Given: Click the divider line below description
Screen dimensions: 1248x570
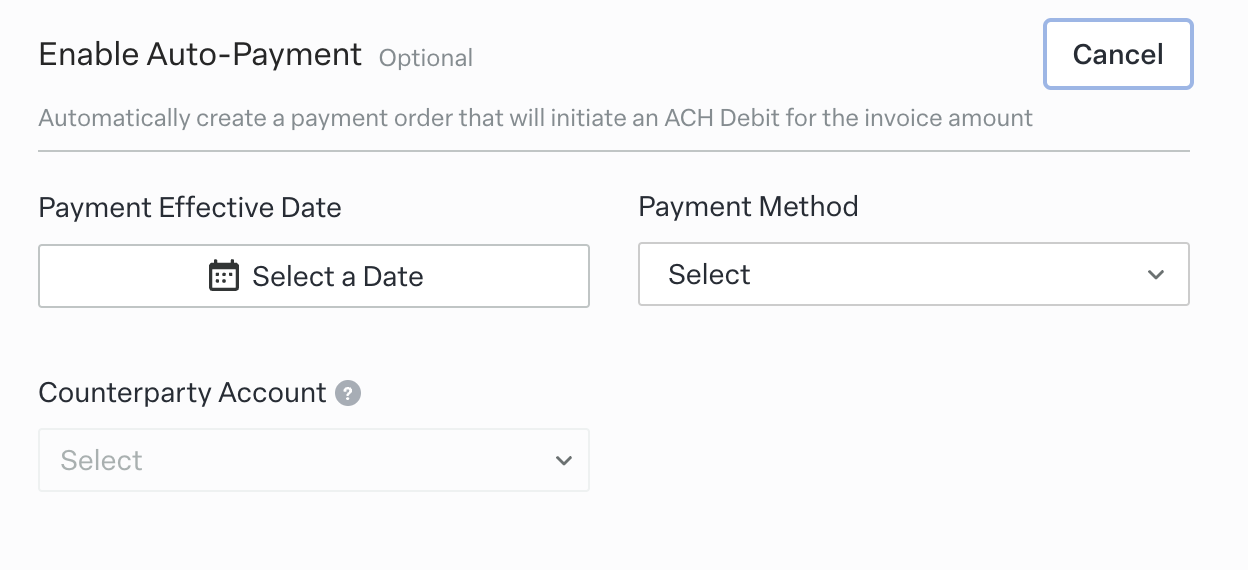Looking at the screenshot, I should (x=613, y=151).
